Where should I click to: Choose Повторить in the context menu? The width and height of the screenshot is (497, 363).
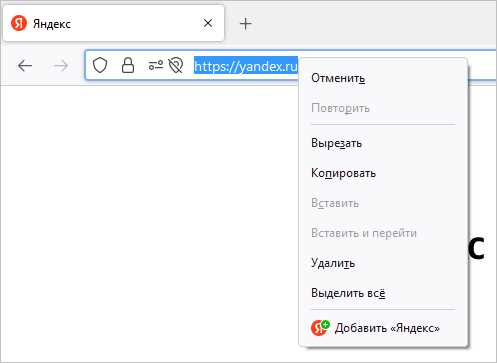384,108
